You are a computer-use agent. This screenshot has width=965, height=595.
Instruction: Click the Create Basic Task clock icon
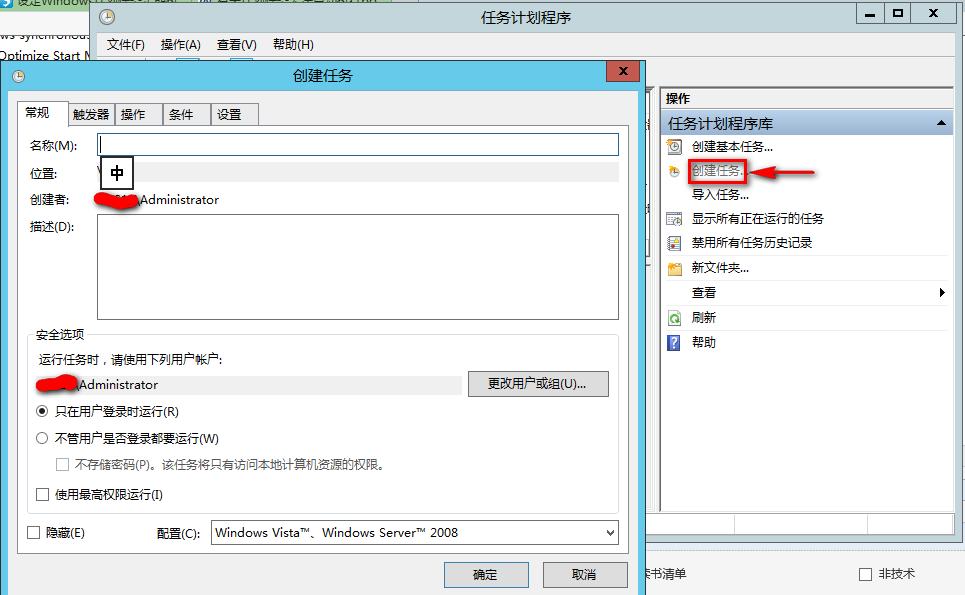675,146
